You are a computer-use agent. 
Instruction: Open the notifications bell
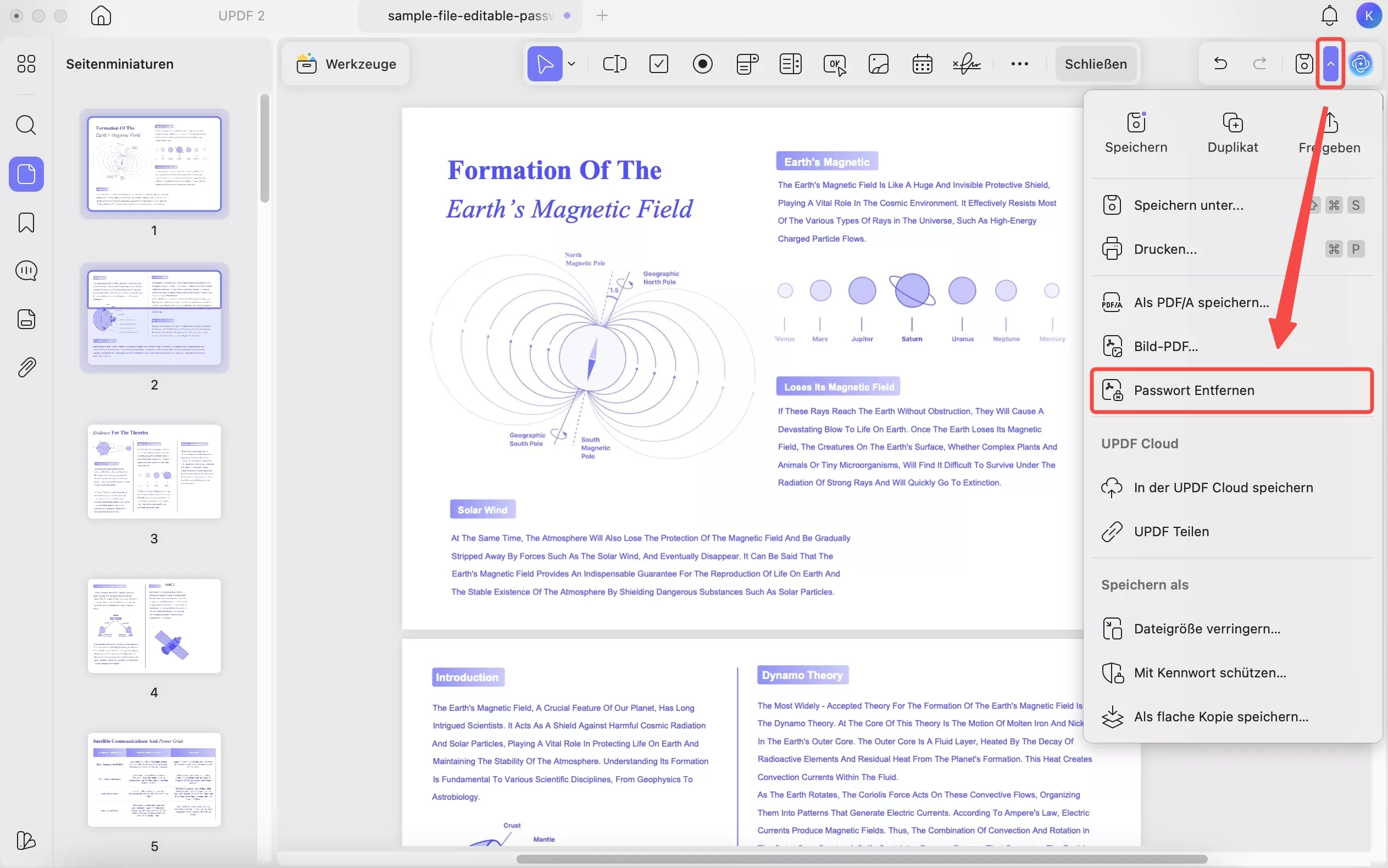(1329, 15)
